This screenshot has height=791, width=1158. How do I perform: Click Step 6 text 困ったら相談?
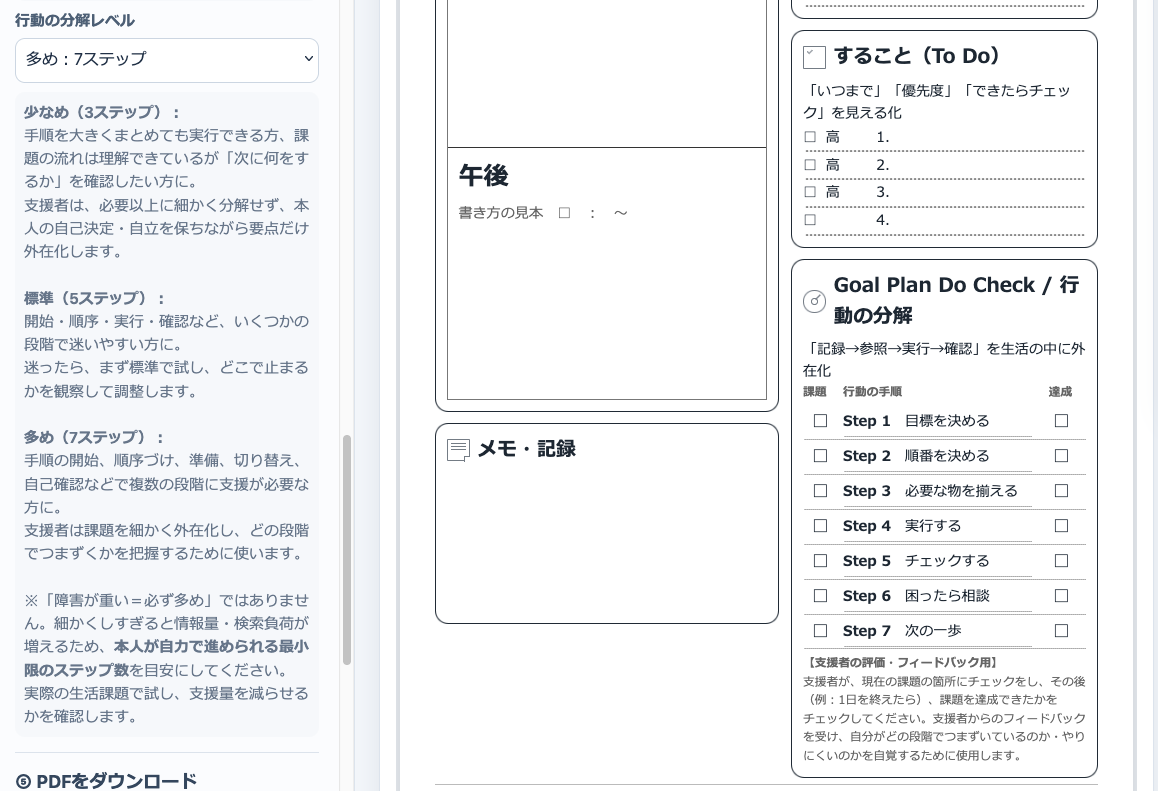[947, 596]
